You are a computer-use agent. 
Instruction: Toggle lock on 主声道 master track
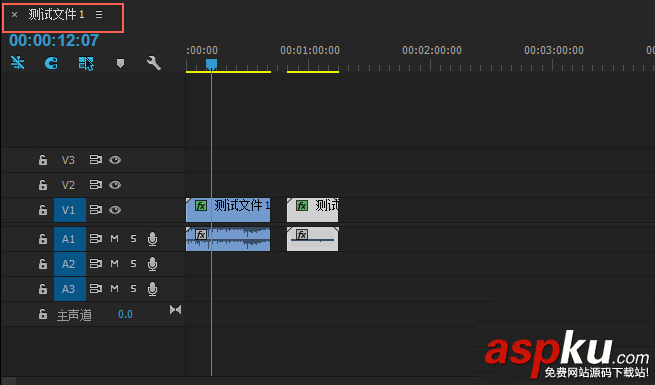(43, 314)
